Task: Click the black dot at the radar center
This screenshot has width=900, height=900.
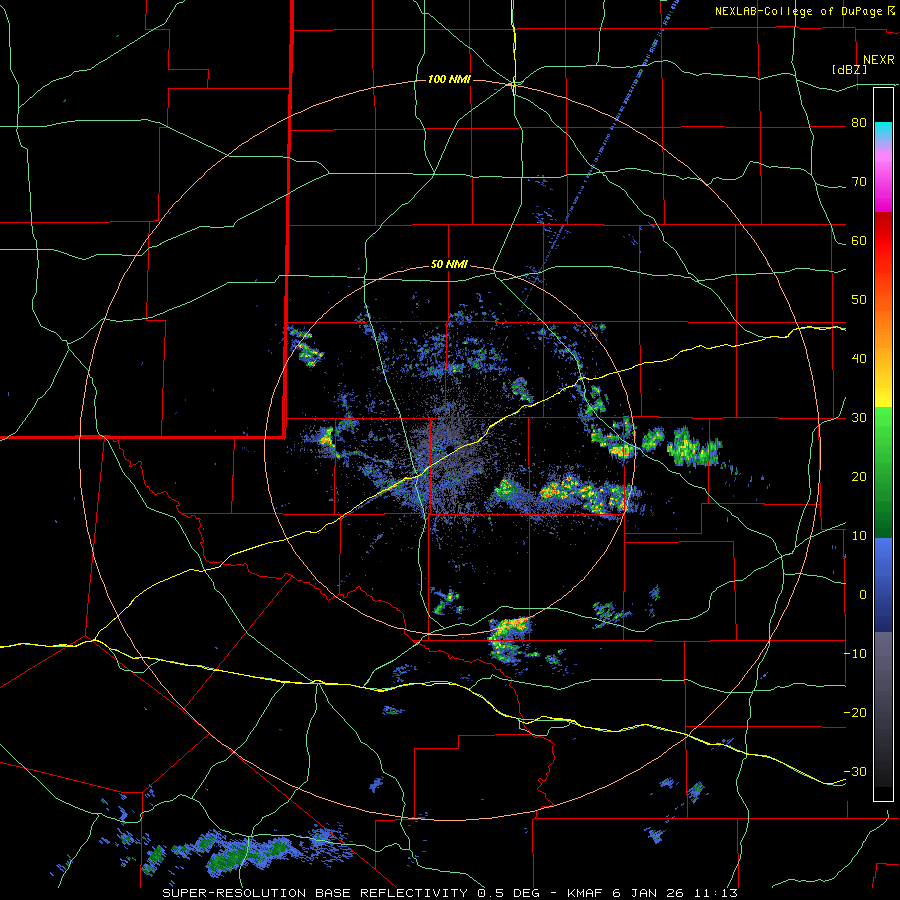Action: tap(450, 448)
